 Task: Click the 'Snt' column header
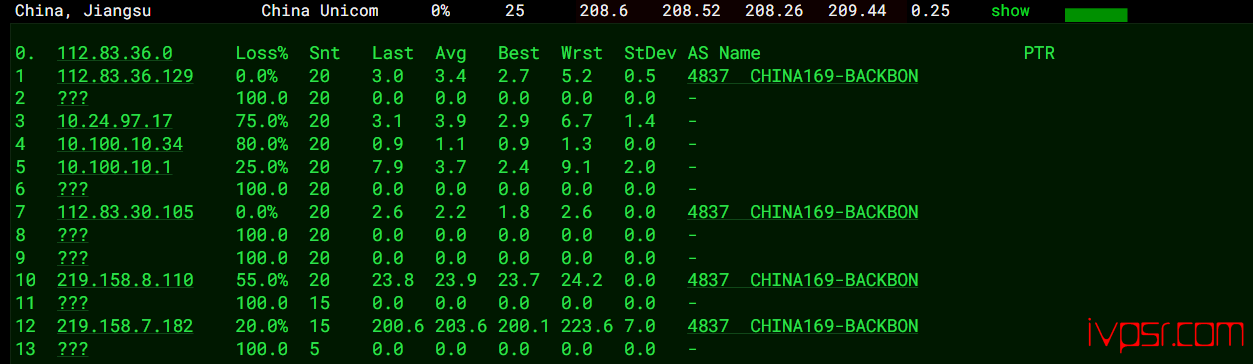click(324, 54)
